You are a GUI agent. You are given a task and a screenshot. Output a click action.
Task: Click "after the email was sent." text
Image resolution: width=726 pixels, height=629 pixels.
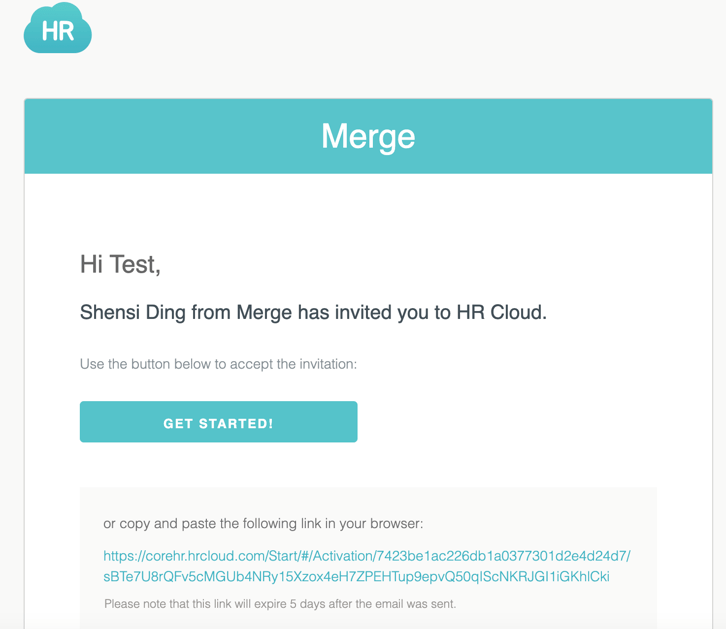pyautogui.click(x=392, y=604)
